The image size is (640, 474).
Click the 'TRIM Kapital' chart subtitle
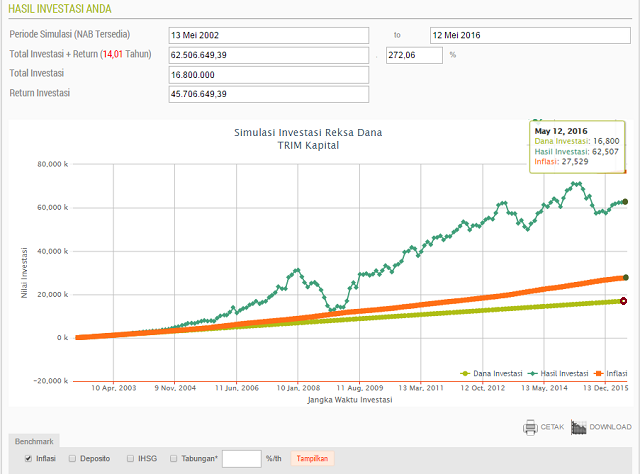point(308,145)
